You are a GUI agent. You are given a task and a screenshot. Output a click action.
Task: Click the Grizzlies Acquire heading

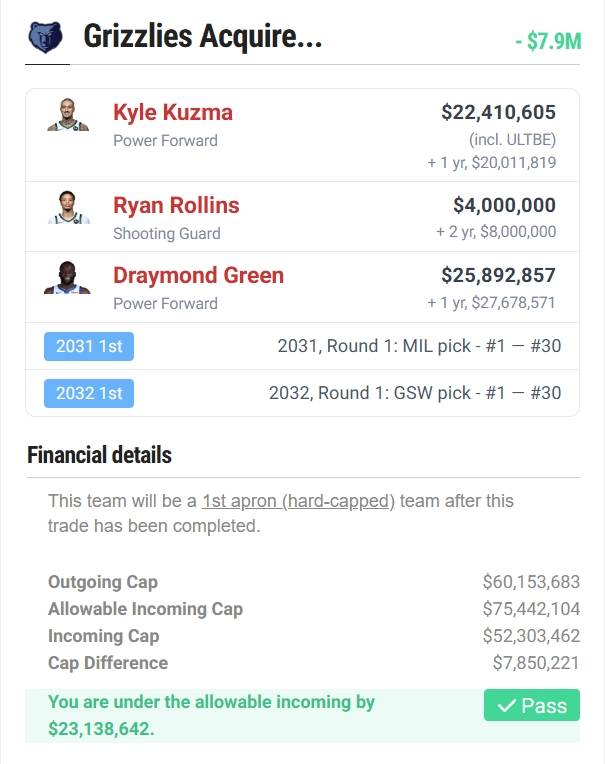tap(205, 38)
